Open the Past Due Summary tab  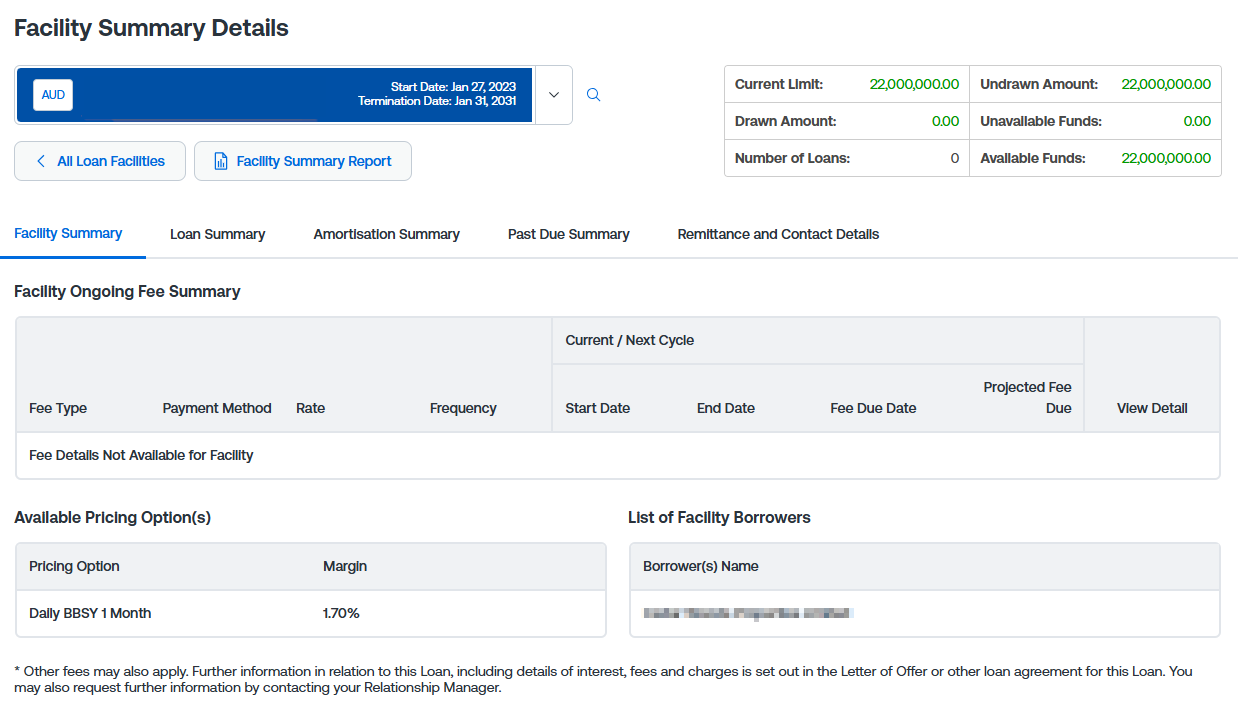pyautogui.click(x=568, y=234)
